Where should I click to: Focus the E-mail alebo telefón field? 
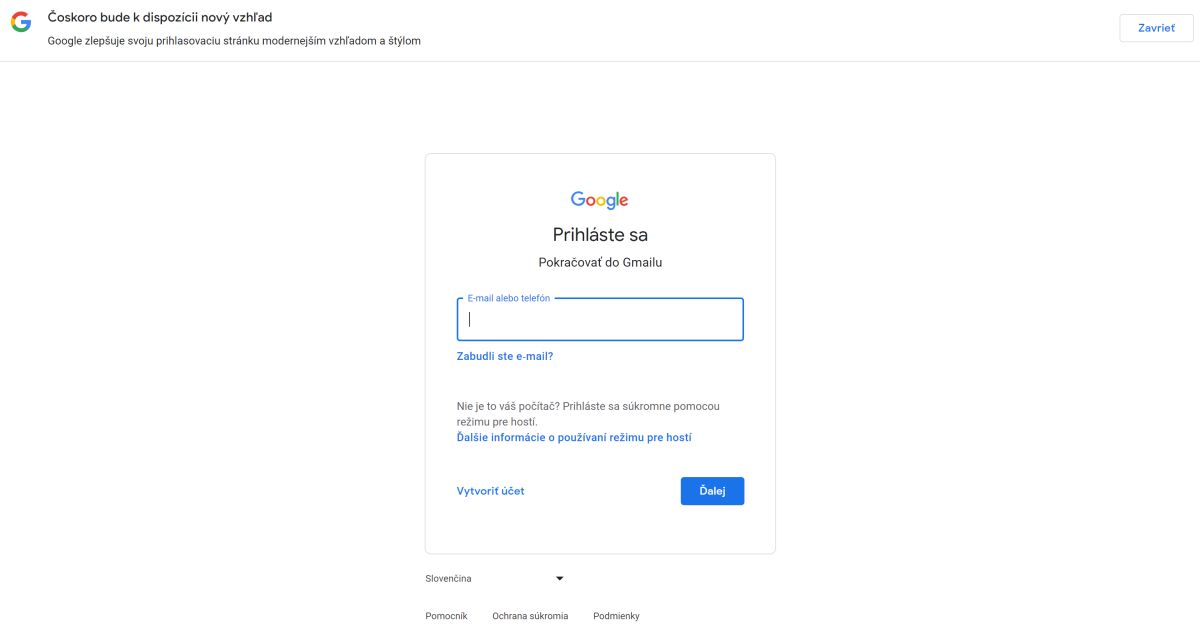(600, 320)
